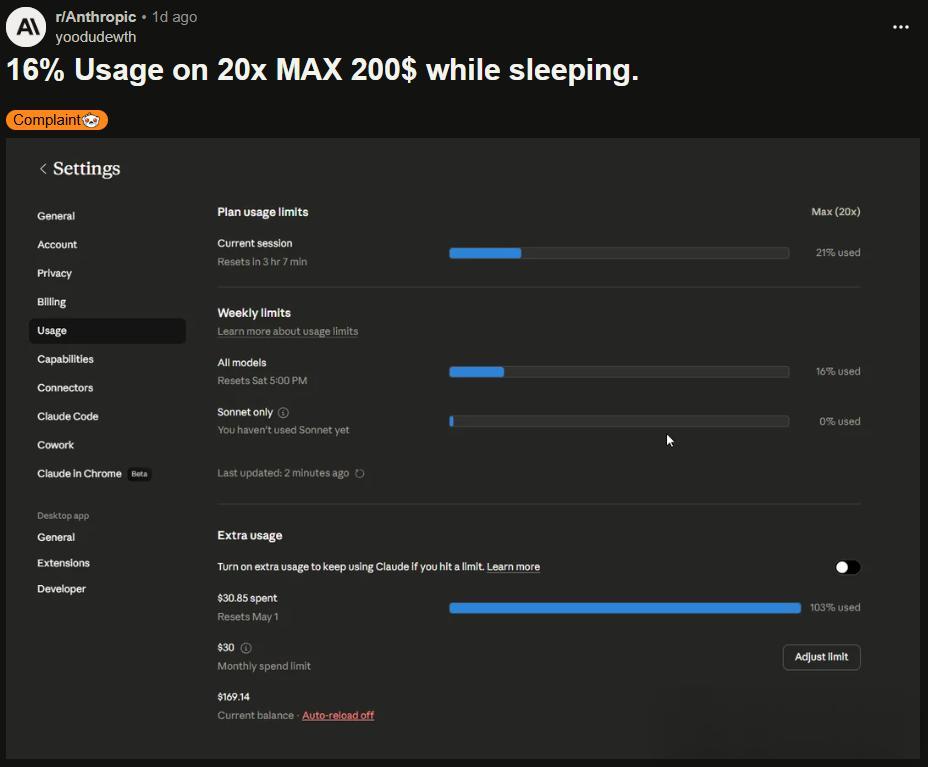The image size is (928, 767).
Task: Enable the extra usage toggle switch
Action: (x=847, y=567)
